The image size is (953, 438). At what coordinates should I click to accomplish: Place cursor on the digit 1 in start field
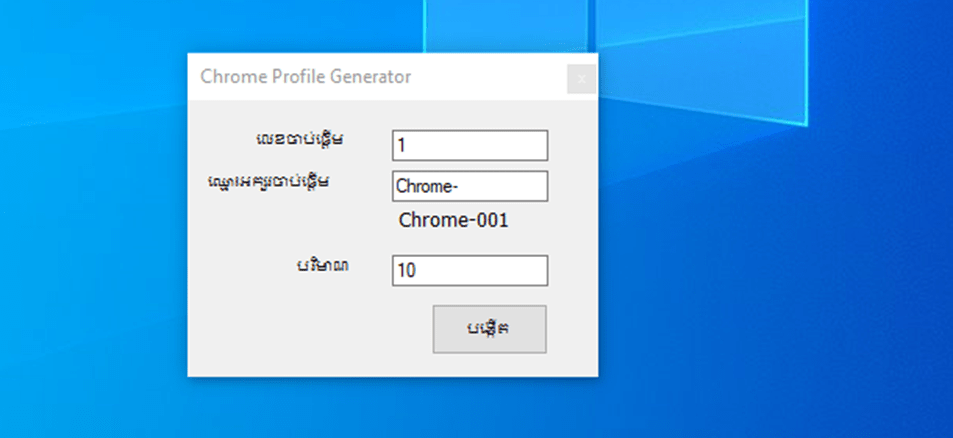coord(401,146)
